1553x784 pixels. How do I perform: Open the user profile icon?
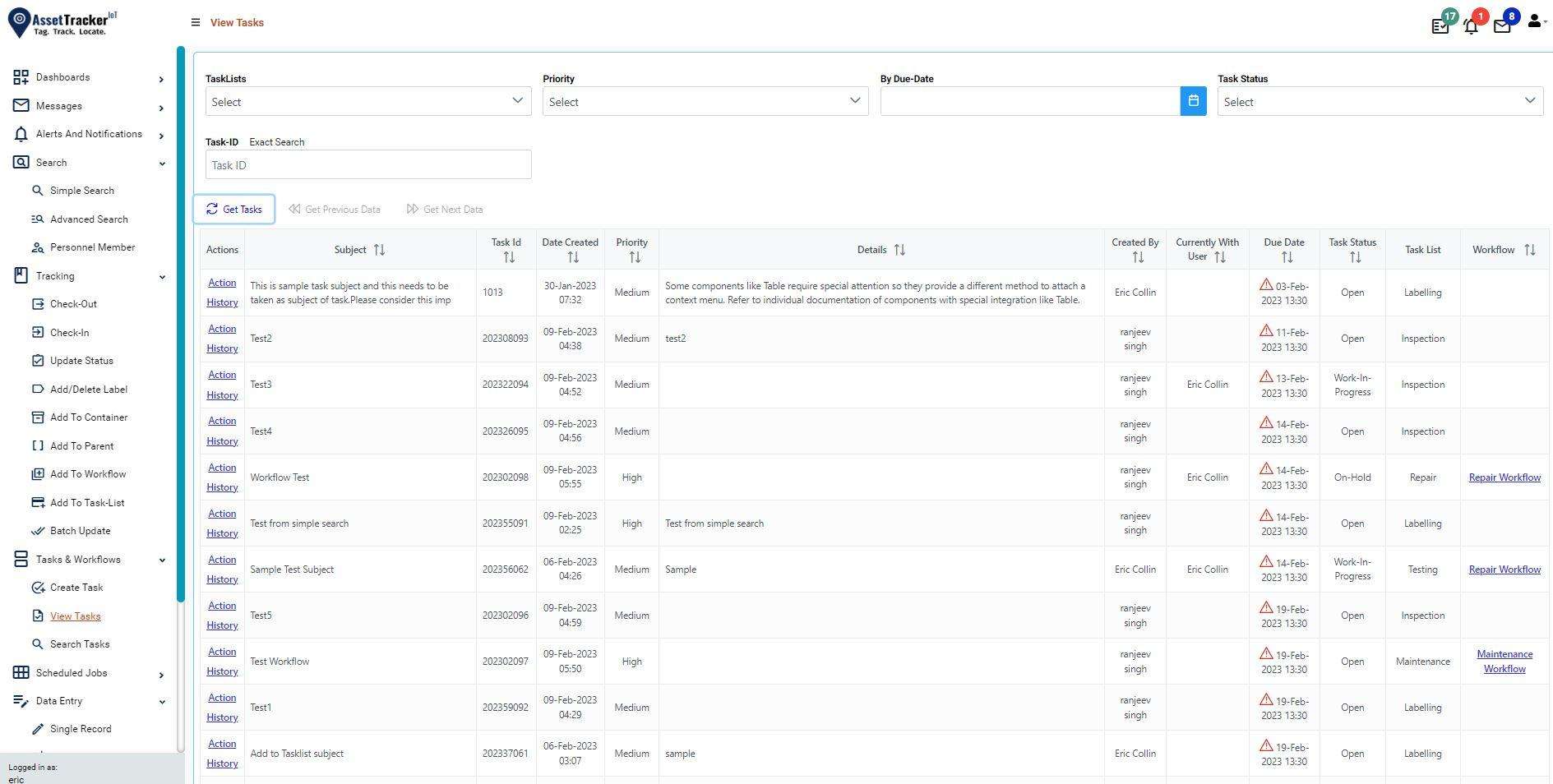1534,22
